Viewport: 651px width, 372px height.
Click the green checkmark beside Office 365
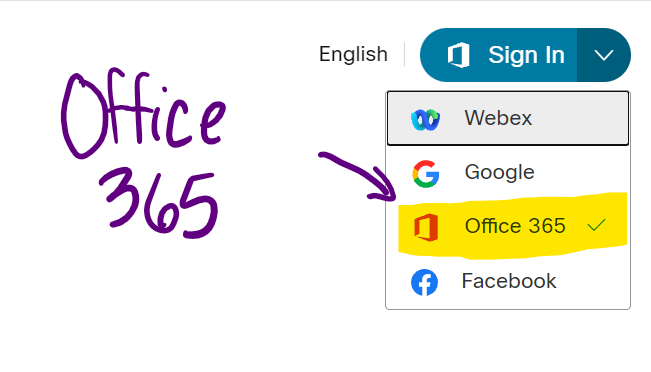(x=597, y=225)
